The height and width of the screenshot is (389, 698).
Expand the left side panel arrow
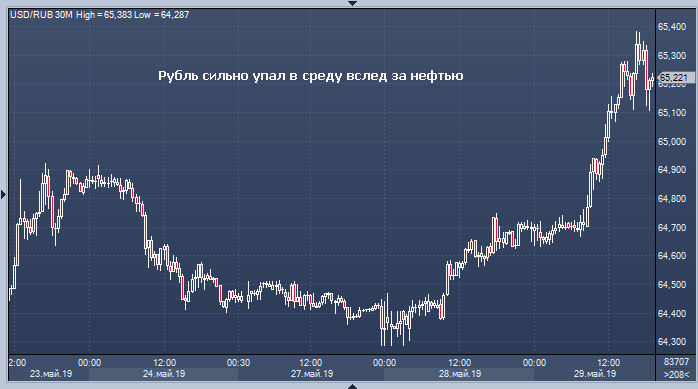pyautogui.click(x=4, y=194)
